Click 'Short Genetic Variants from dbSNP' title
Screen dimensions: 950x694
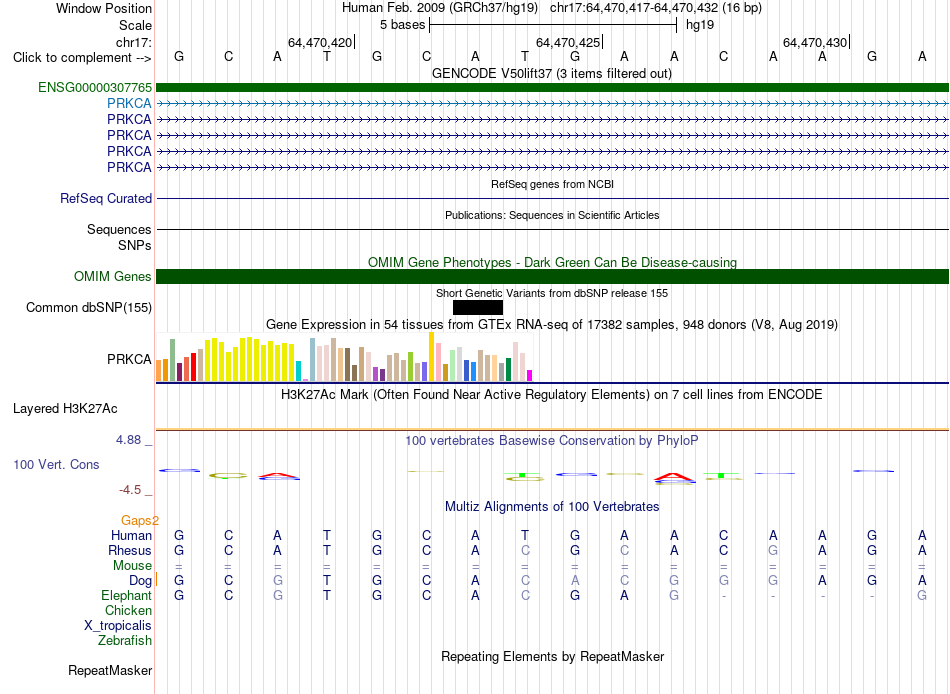tap(552, 293)
